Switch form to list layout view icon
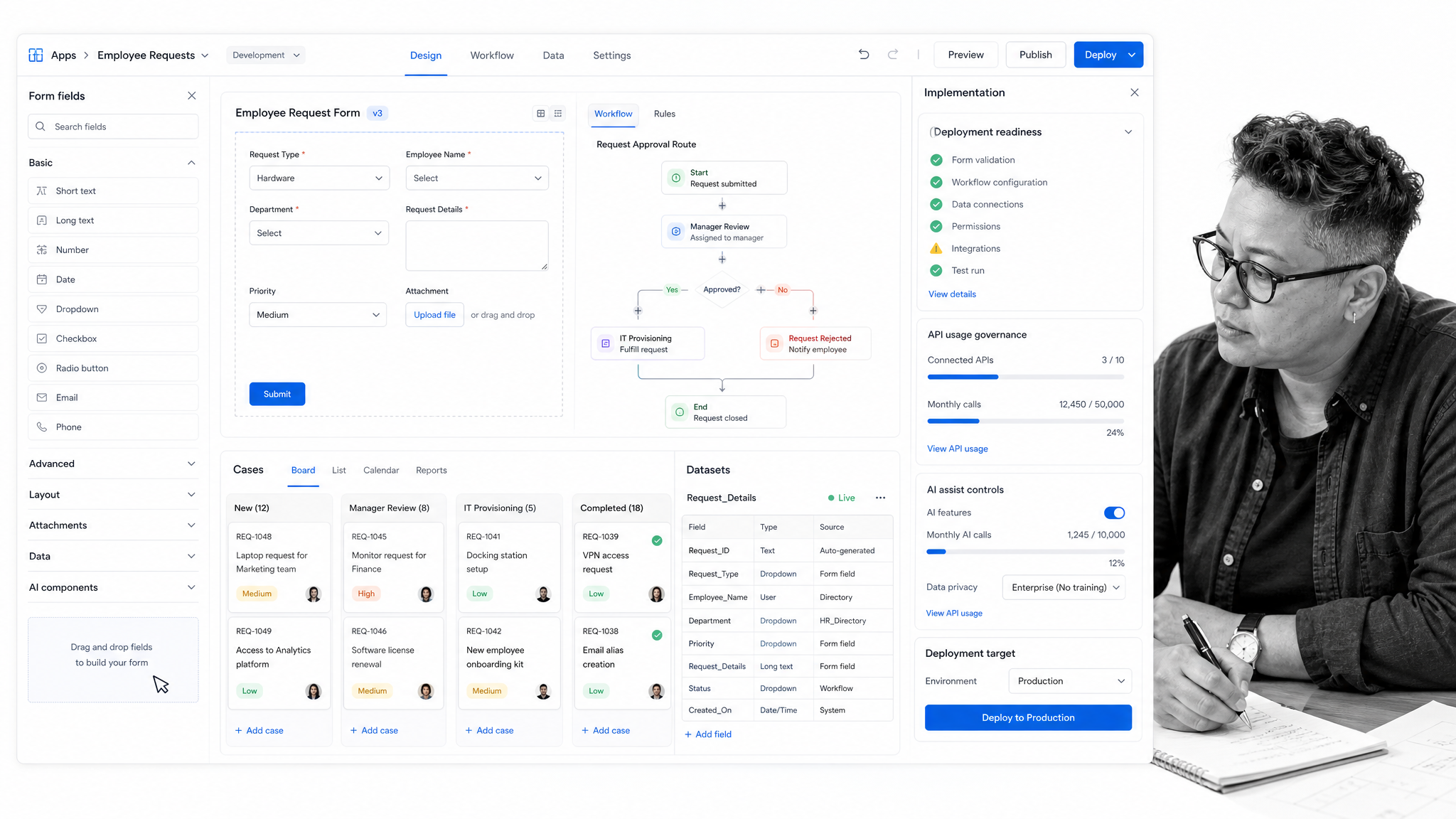 [x=558, y=113]
